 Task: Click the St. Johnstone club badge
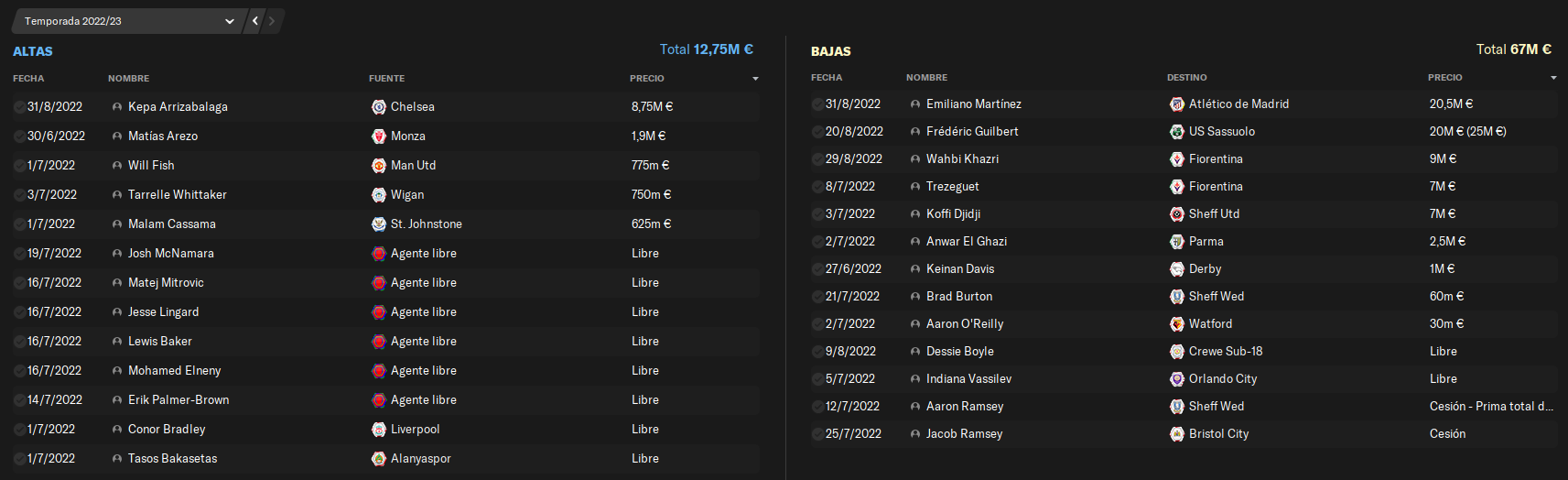click(379, 224)
